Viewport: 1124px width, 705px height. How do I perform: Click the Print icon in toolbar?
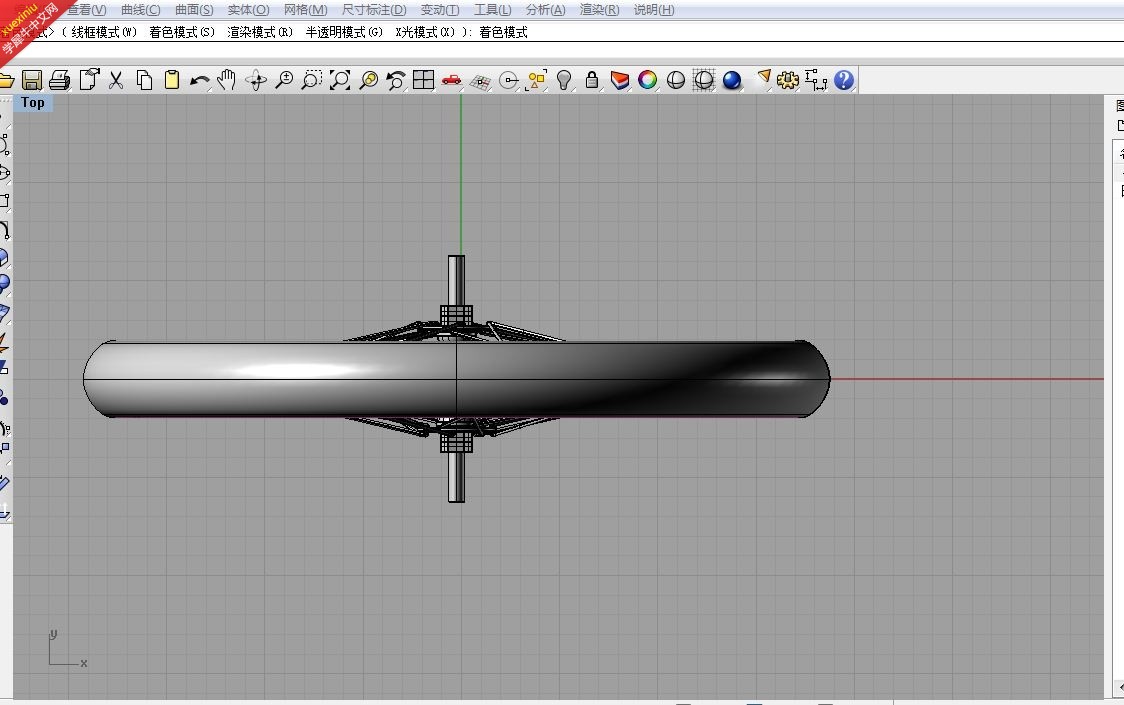point(59,80)
